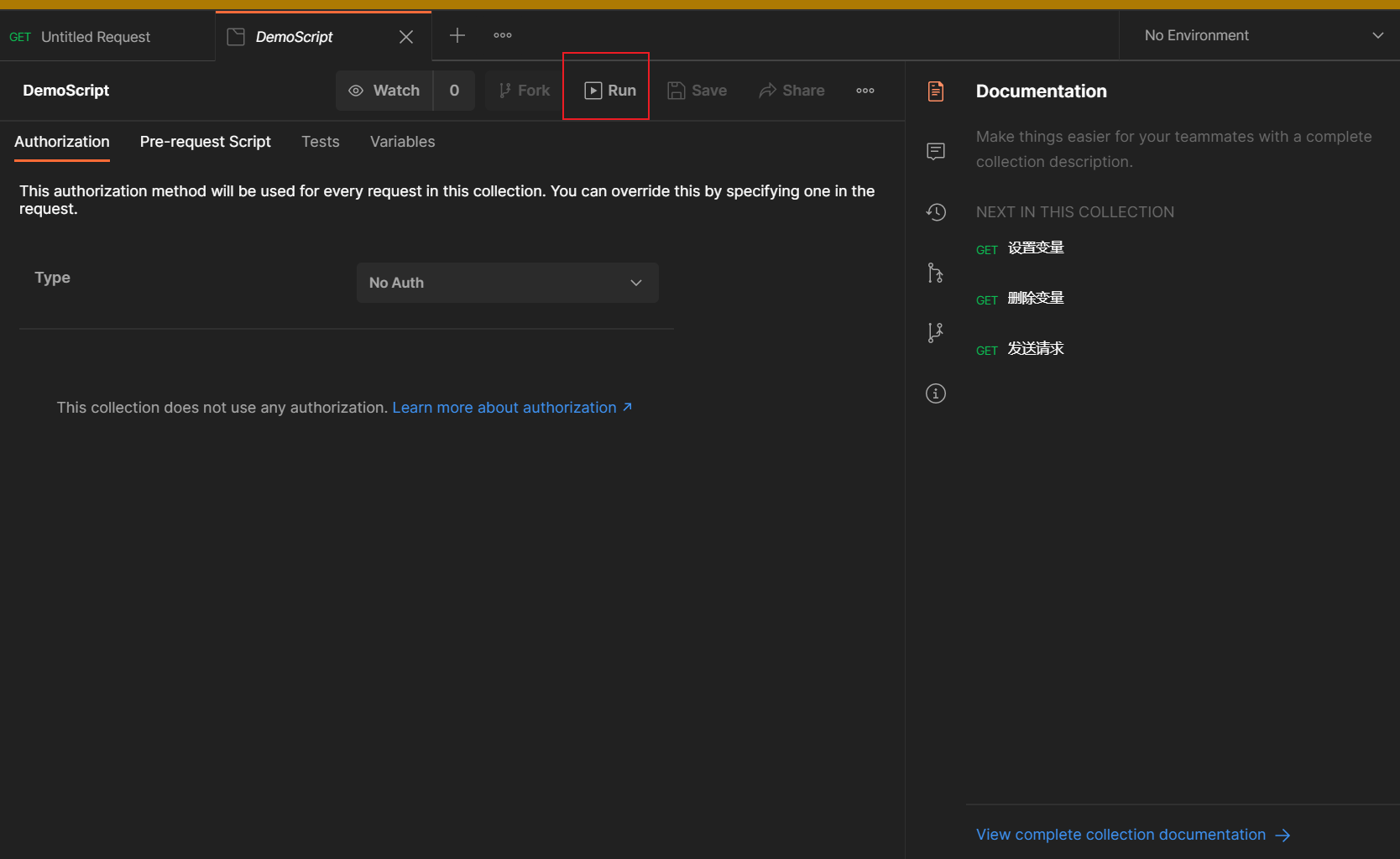Open the 发送请求 GET request

coord(1021,349)
